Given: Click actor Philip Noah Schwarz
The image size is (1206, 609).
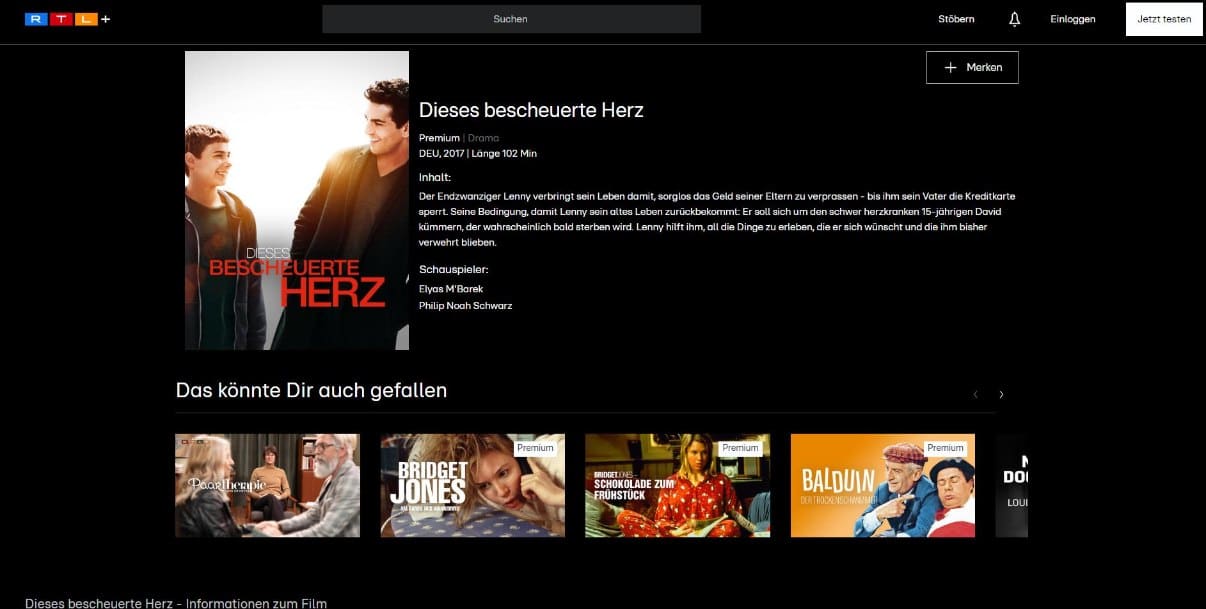Looking at the screenshot, I should tap(465, 305).
